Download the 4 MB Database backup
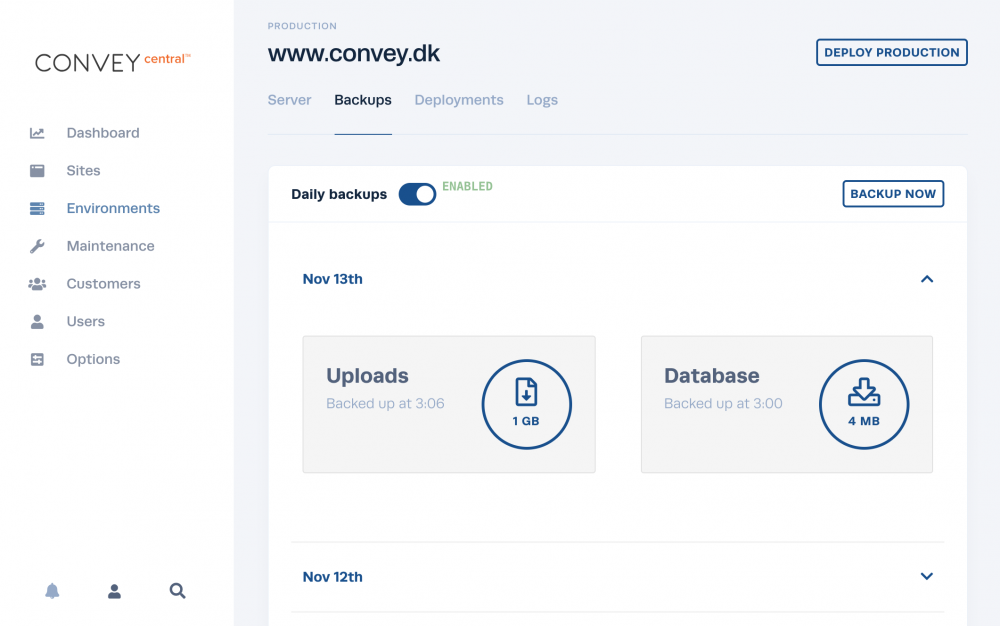 click(x=864, y=404)
